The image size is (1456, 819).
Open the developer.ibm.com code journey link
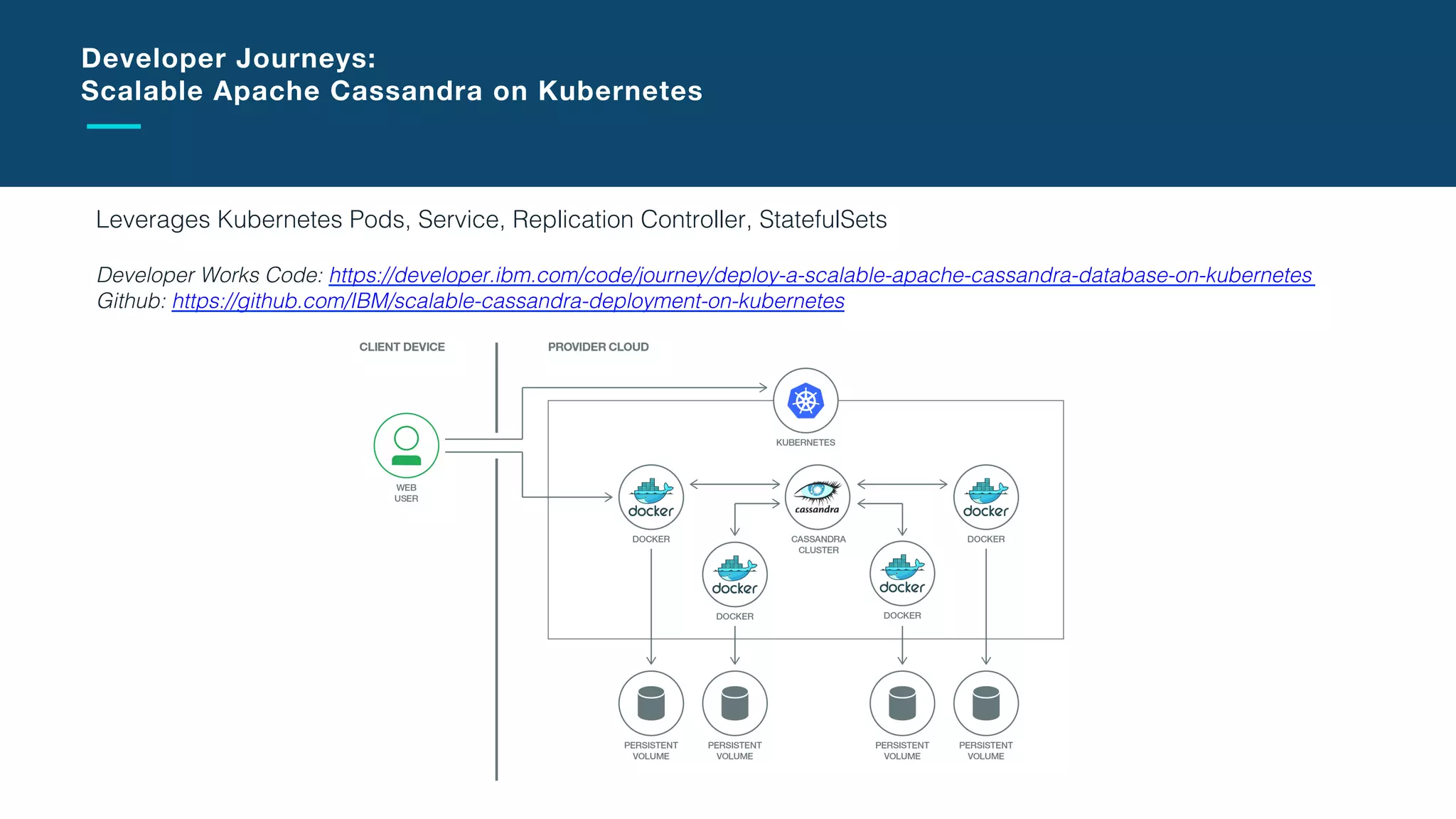pyautogui.click(x=820, y=275)
